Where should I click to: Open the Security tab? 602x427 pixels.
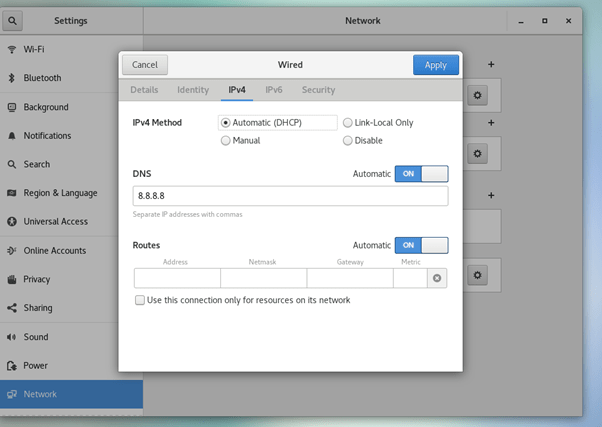(318, 90)
